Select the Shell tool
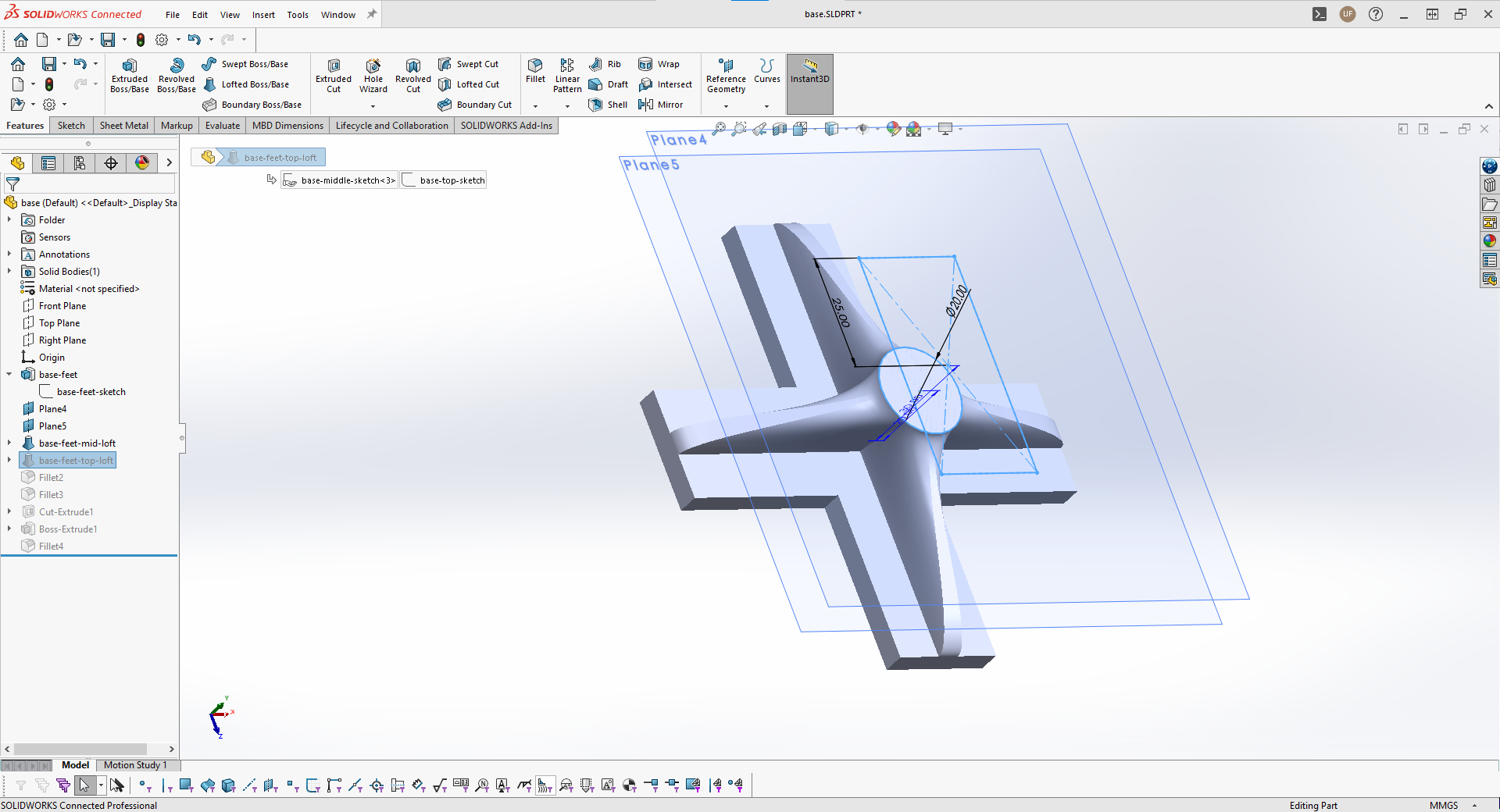Viewport: 1500px width, 812px height. point(609,105)
